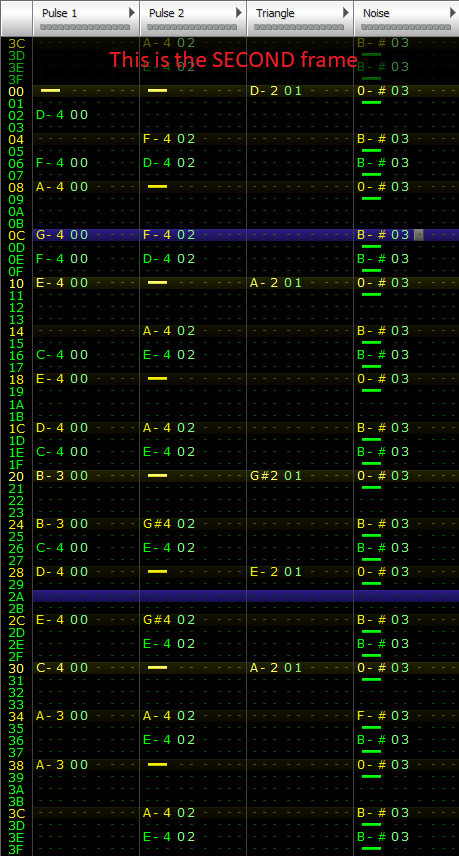The height and width of the screenshot is (856, 459).
Task: Select the B-3 note in Pulse 1 row 24
Action: pyautogui.click(x=50, y=524)
